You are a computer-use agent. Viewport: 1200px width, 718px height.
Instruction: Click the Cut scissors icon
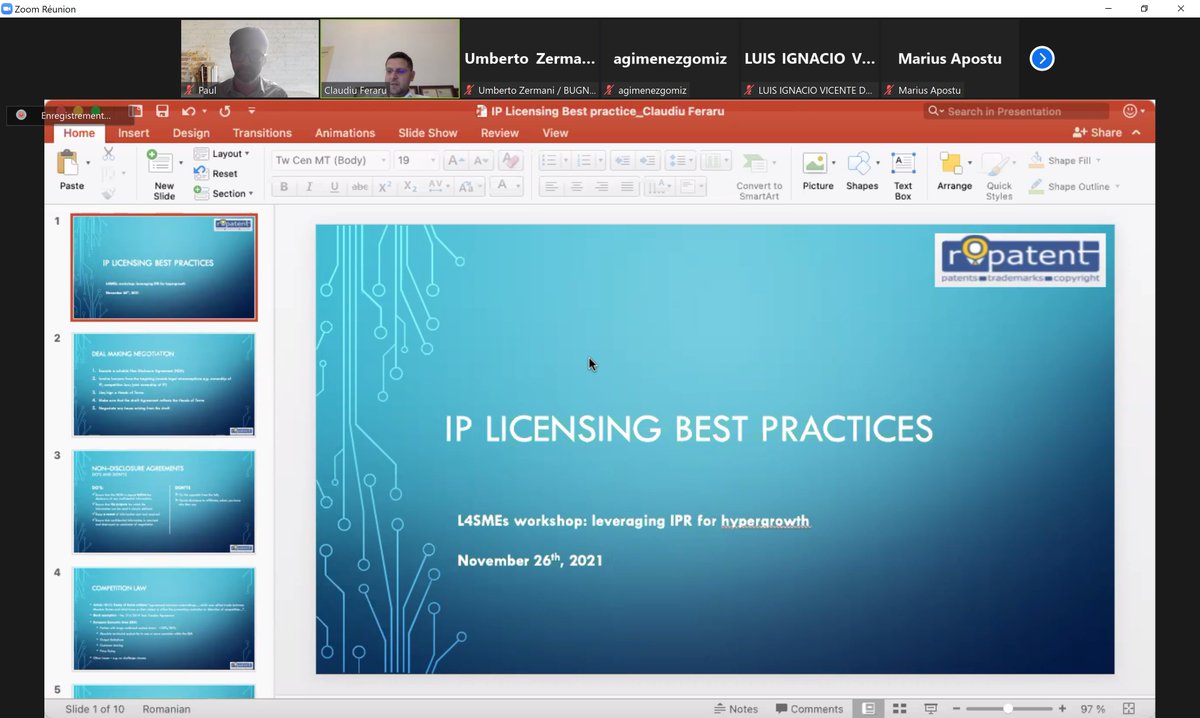[x=108, y=154]
